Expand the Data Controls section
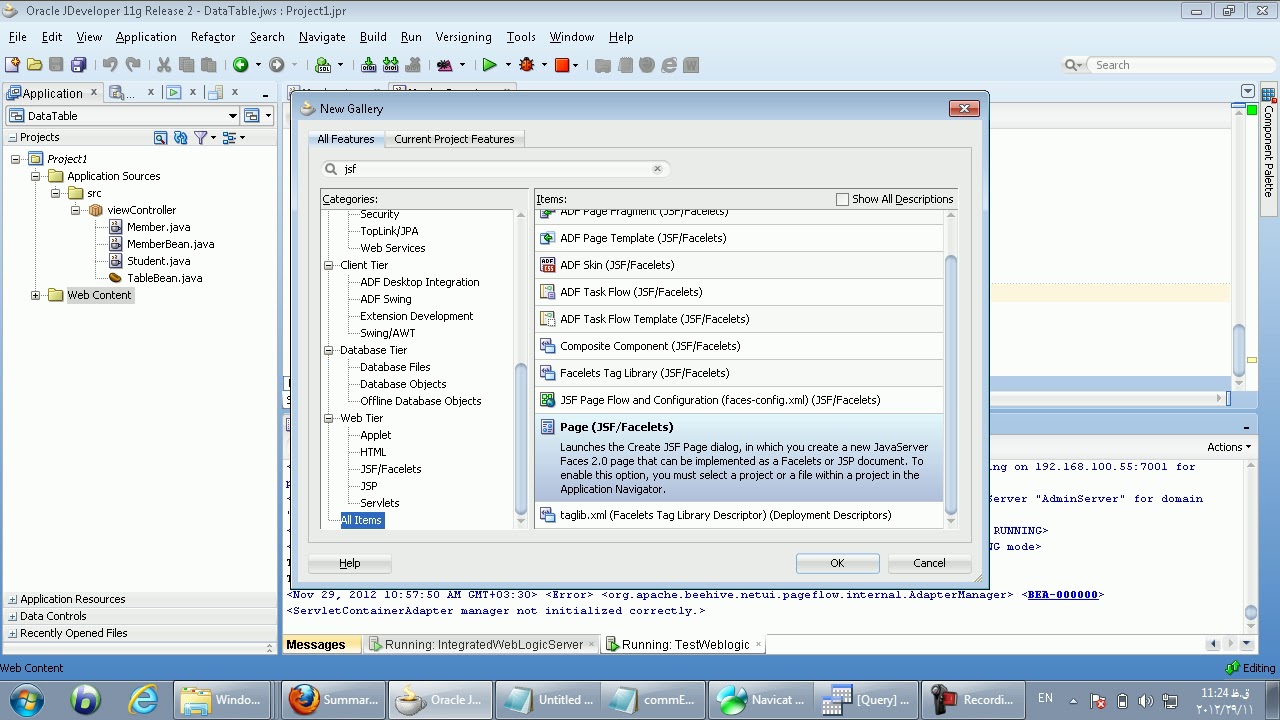The height and width of the screenshot is (720, 1280). 13,616
